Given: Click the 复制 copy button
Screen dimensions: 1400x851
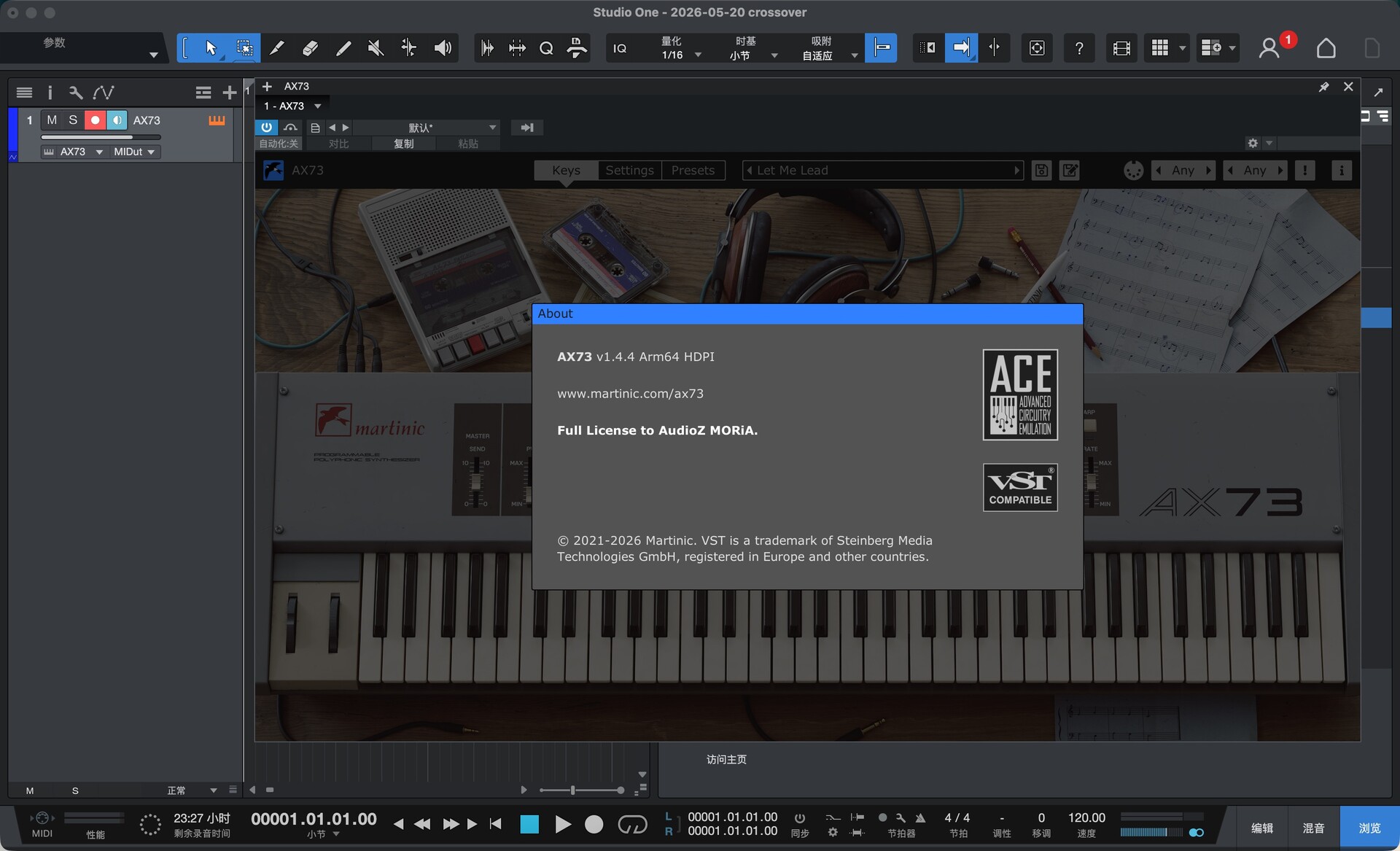Looking at the screenshot, I should 403,144.
